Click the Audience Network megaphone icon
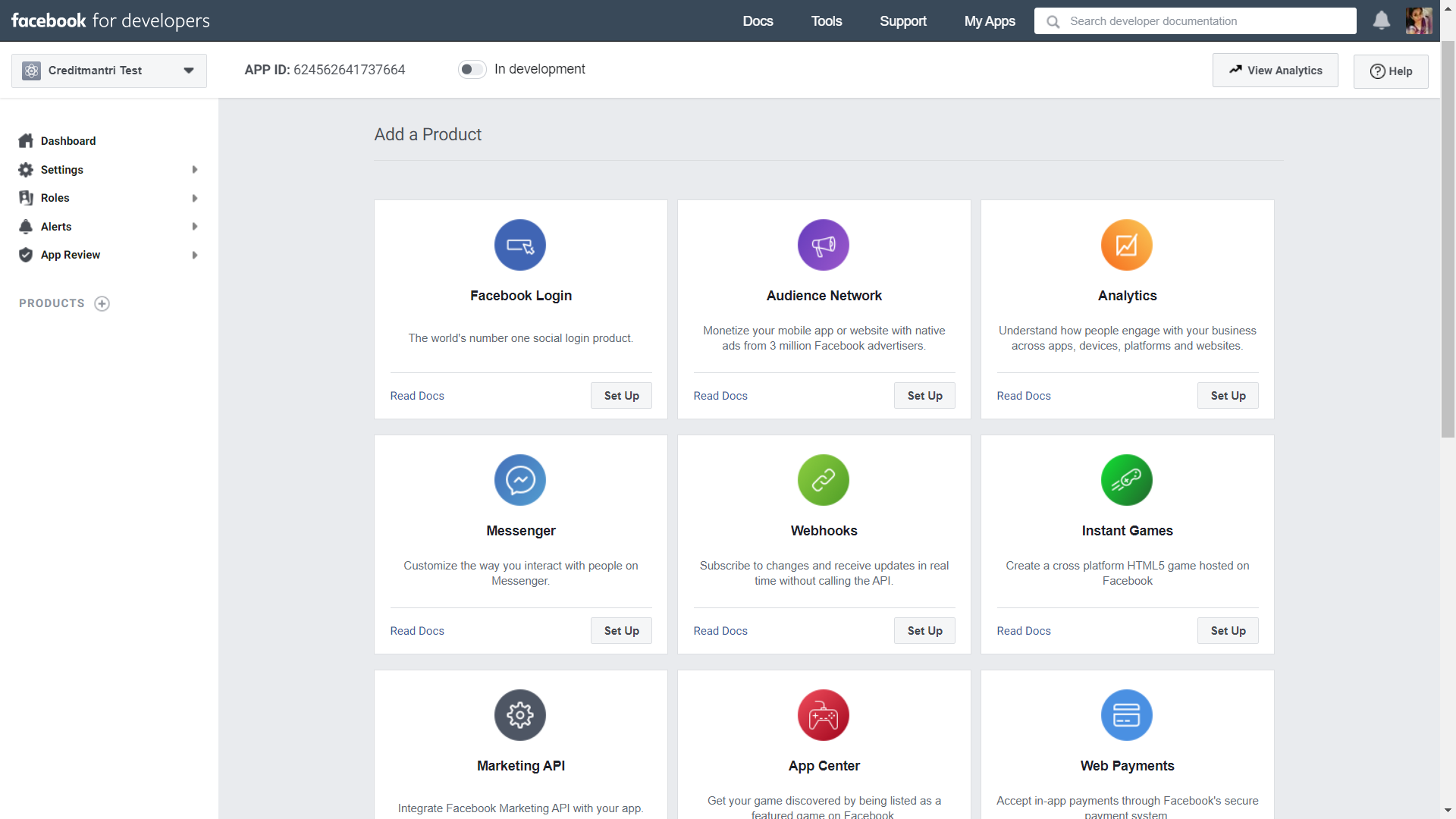The image size is (1456, 819). point(824,245)
